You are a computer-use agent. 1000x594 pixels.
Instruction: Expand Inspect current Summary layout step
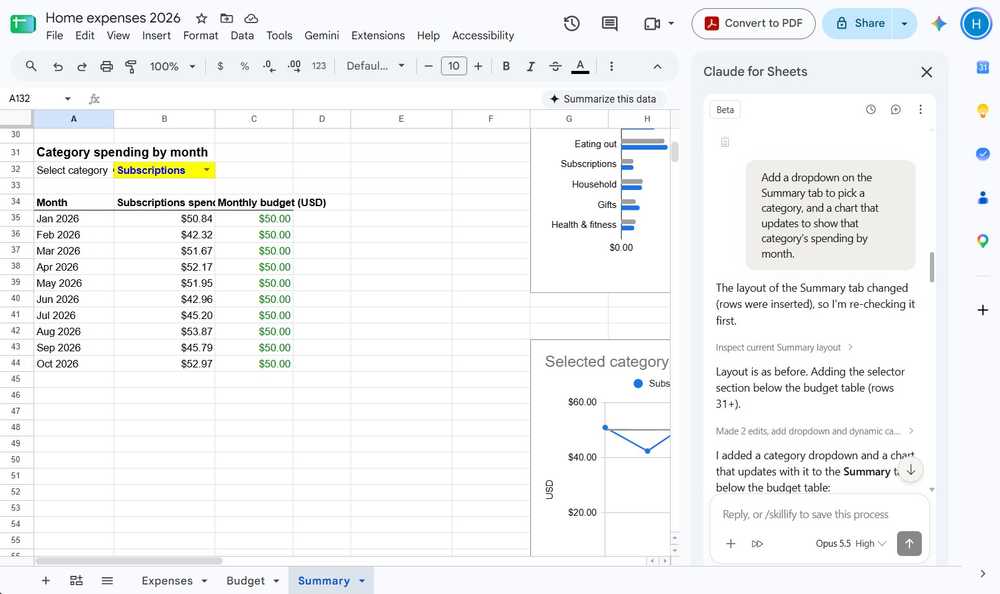click(x=784, y=348)
